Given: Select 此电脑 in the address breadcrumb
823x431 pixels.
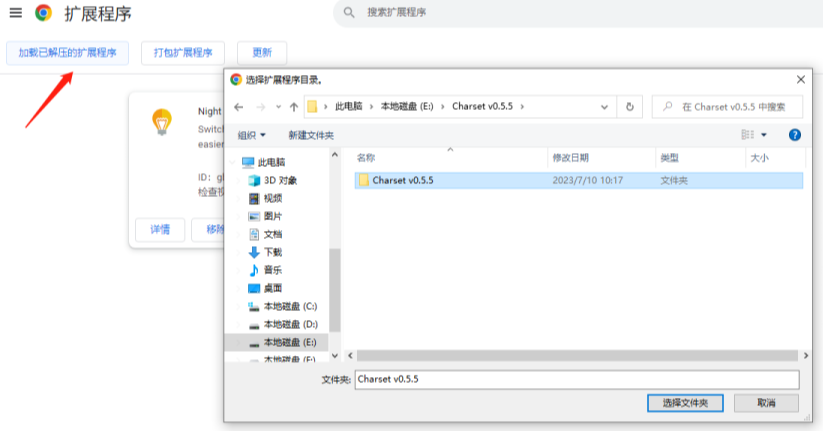Looking at the screenshot, I should coord(349,107).
